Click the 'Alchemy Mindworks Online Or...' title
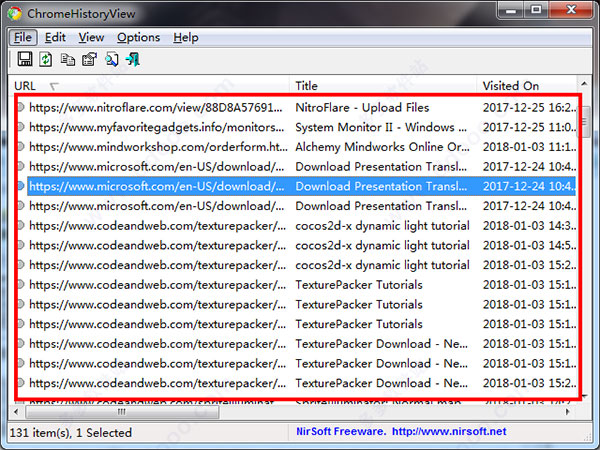Screen dimensions: 600x450 (382, 147)
